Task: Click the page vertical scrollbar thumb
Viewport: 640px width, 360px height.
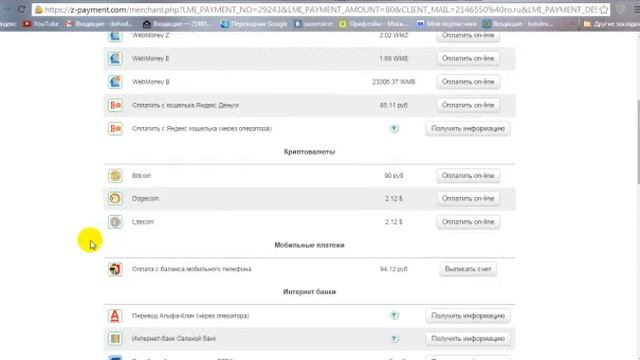Action: pyautogui.click(x=638, y=142)
